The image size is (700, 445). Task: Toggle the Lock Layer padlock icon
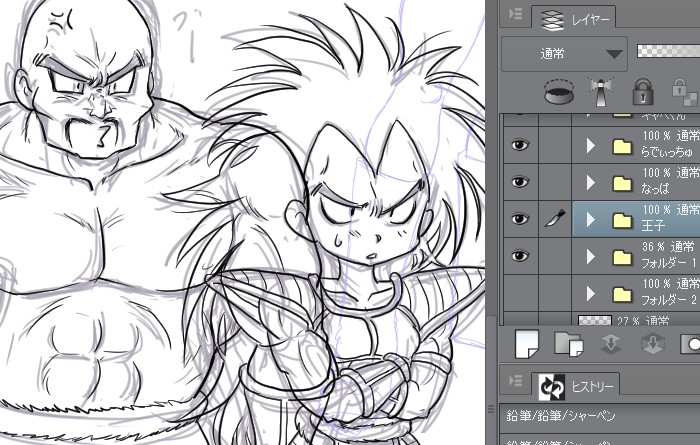click(642, 92)
